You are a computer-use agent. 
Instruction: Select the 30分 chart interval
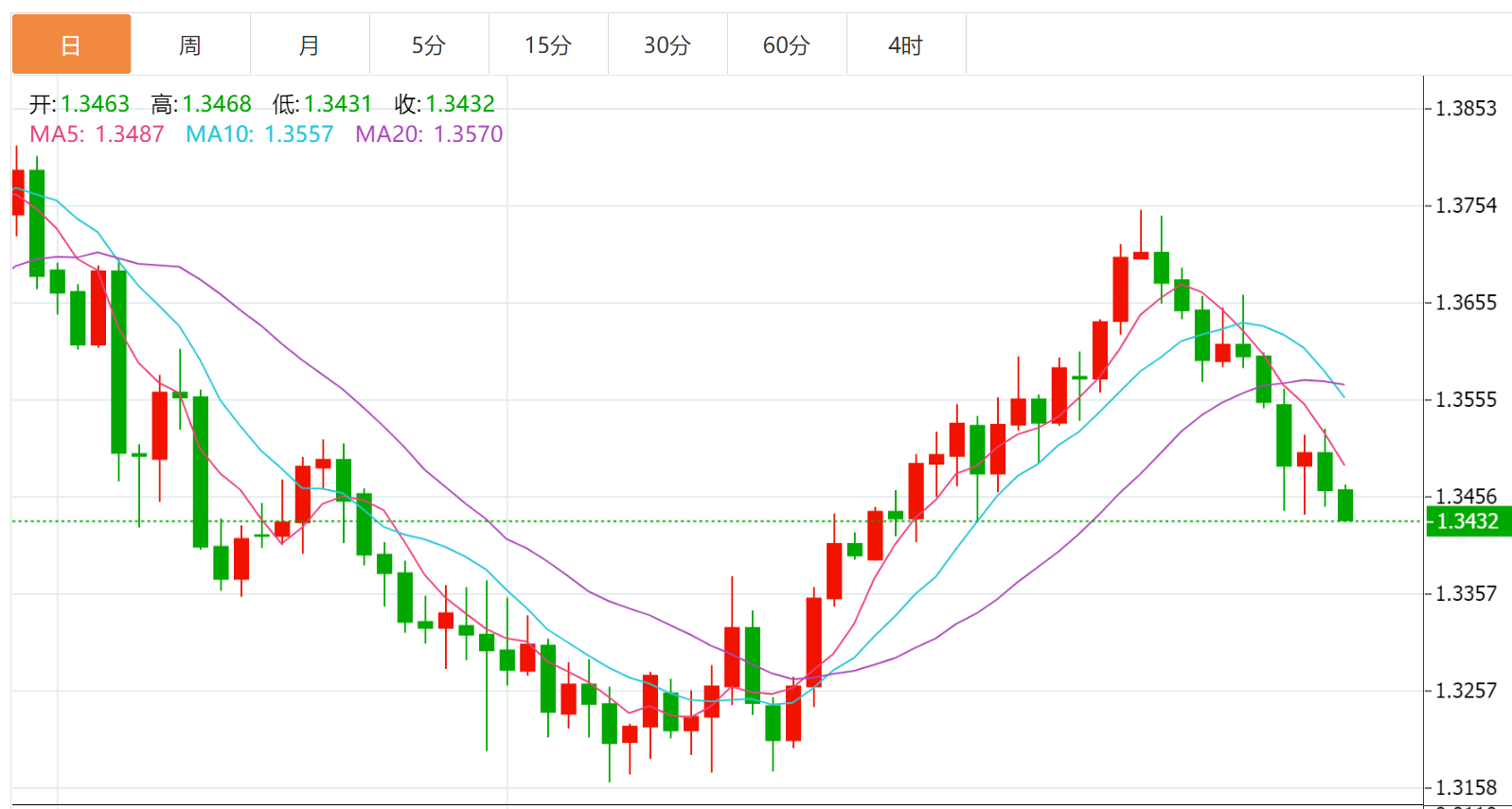pyautogui.click(x=667, y=44)
